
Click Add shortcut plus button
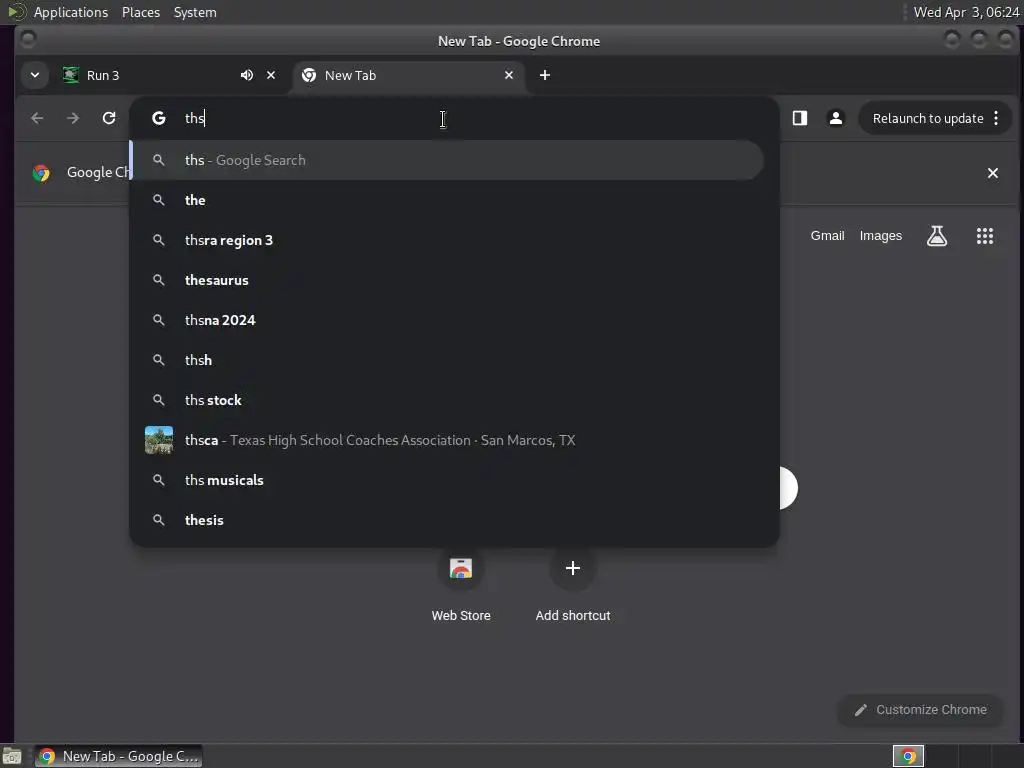573,568
